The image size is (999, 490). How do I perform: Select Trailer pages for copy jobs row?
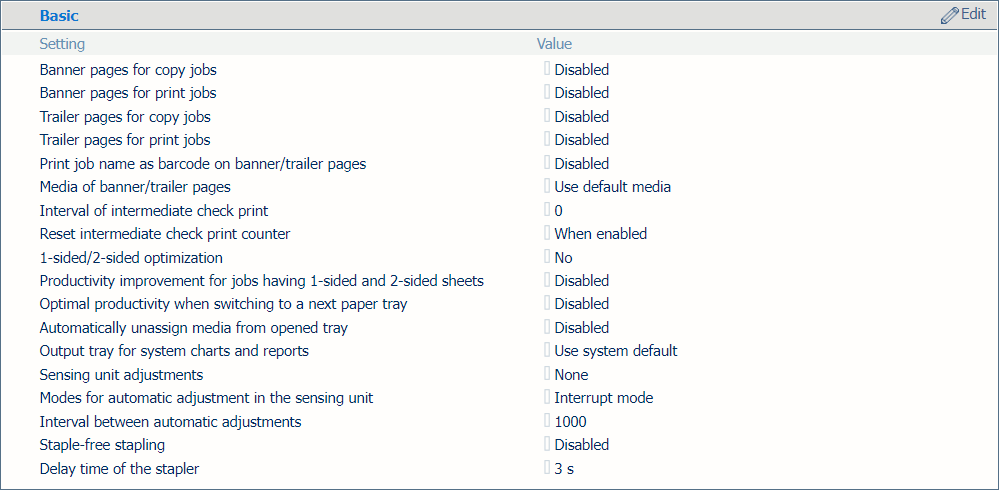pos(125,117)
